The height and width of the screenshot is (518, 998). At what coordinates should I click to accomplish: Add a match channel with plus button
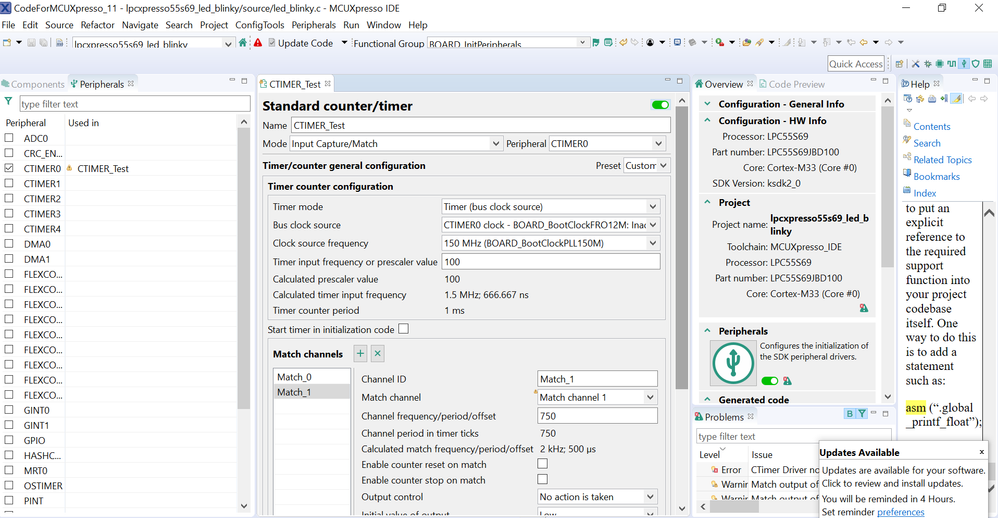(360, 354)
